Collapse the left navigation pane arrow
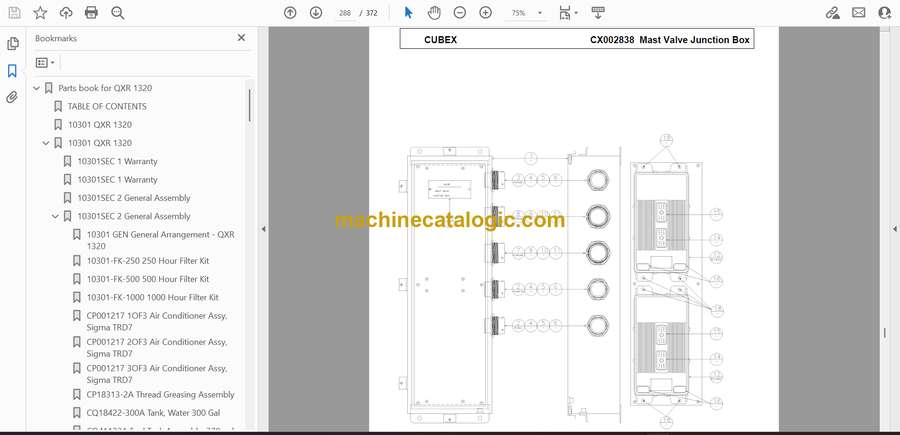Viewport: 900px width, 435px height. pos(263,229)
